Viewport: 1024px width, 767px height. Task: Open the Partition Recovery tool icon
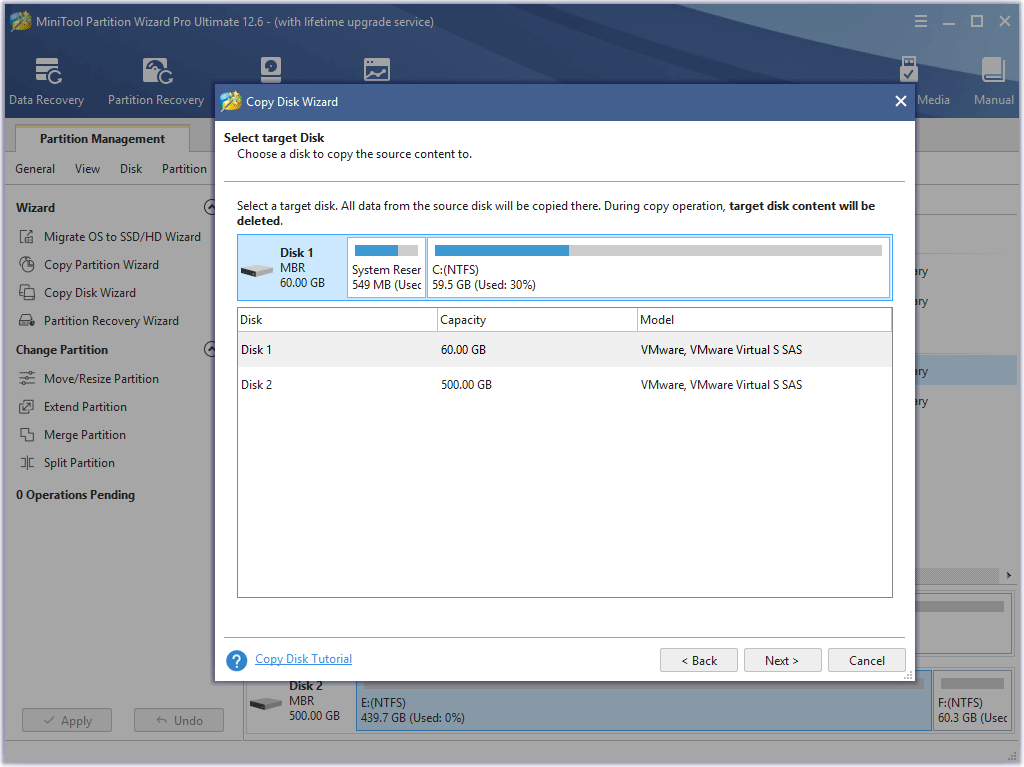click(157, 71)
